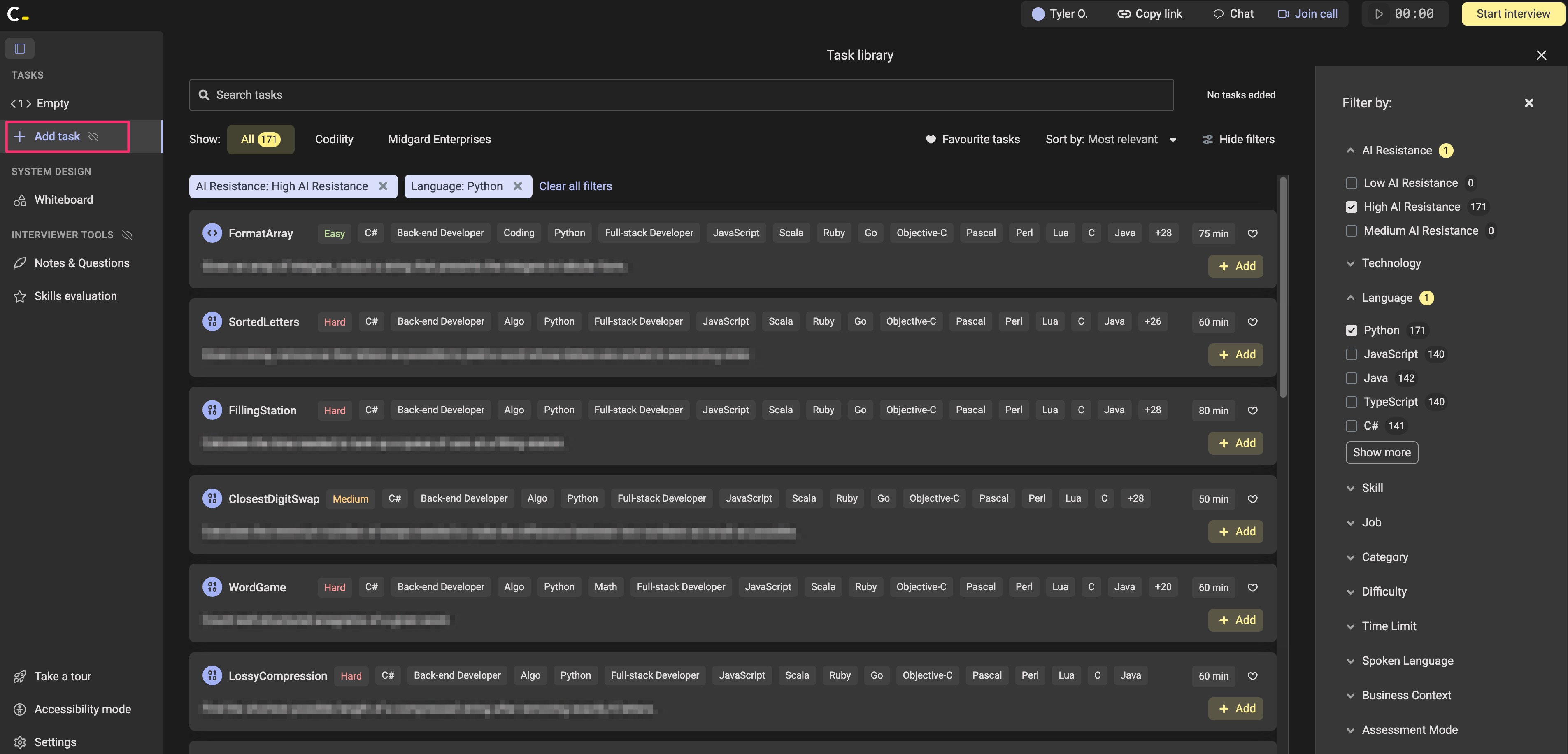The image size is (1568, 754).
Task: Click the FormatArray coding task icon
Action: 212,233
